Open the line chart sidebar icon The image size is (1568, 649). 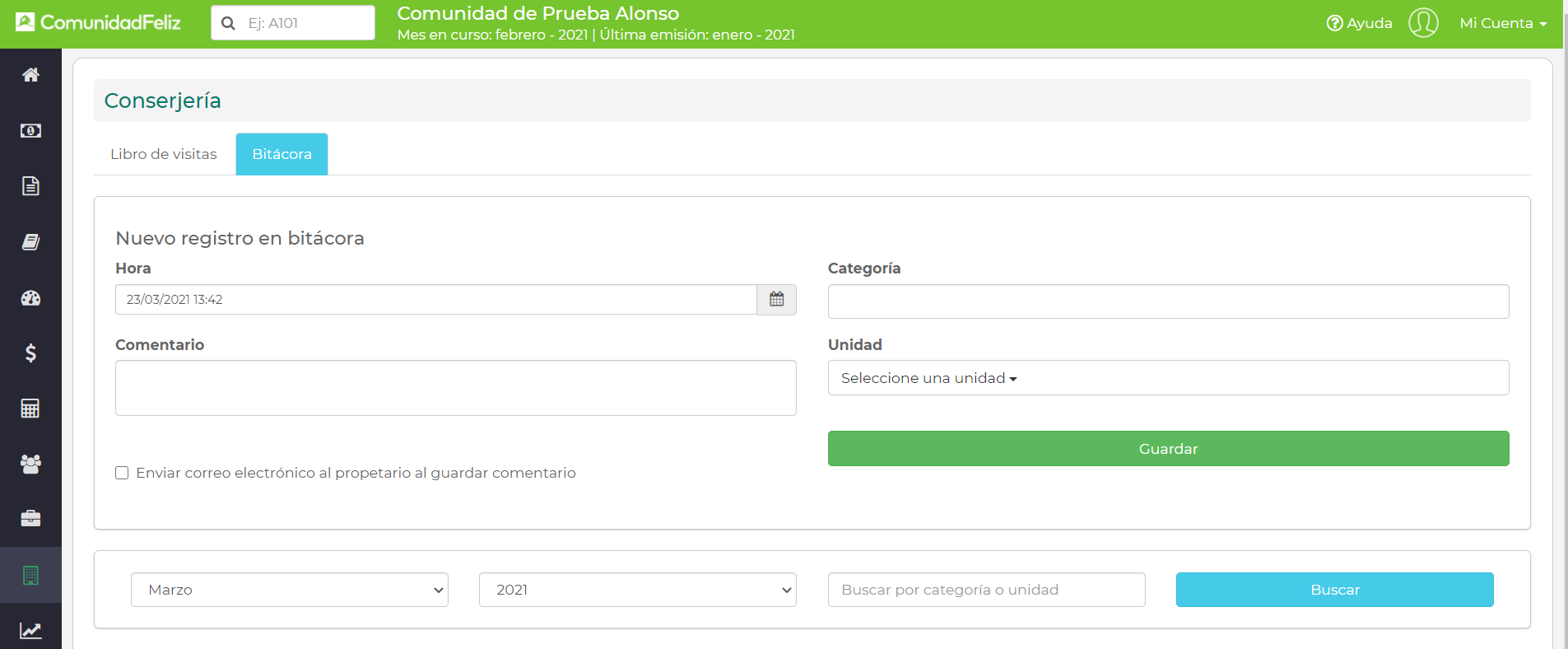(x=30, y=631)
